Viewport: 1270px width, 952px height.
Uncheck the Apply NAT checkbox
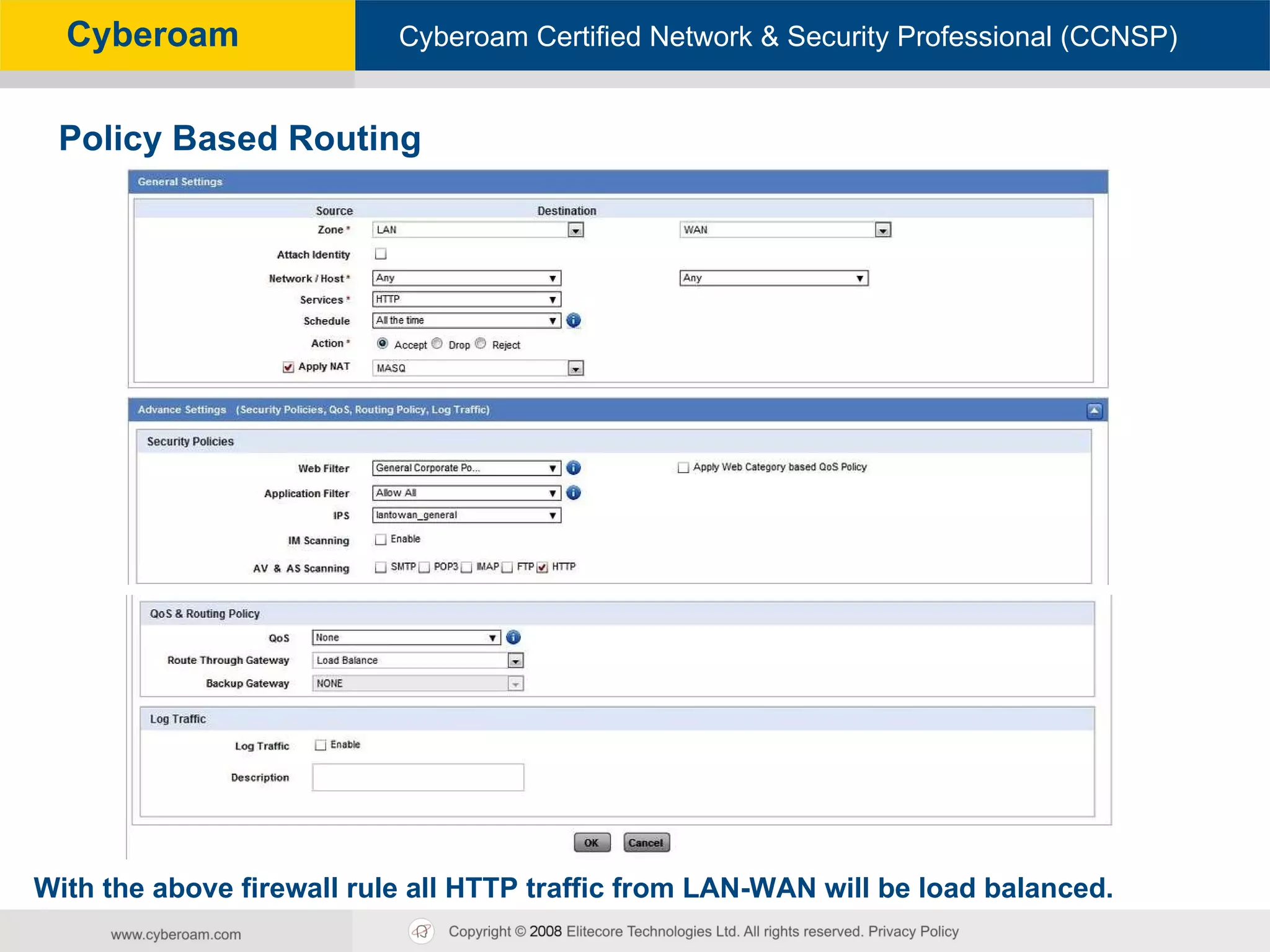click(x=288, y=367)
